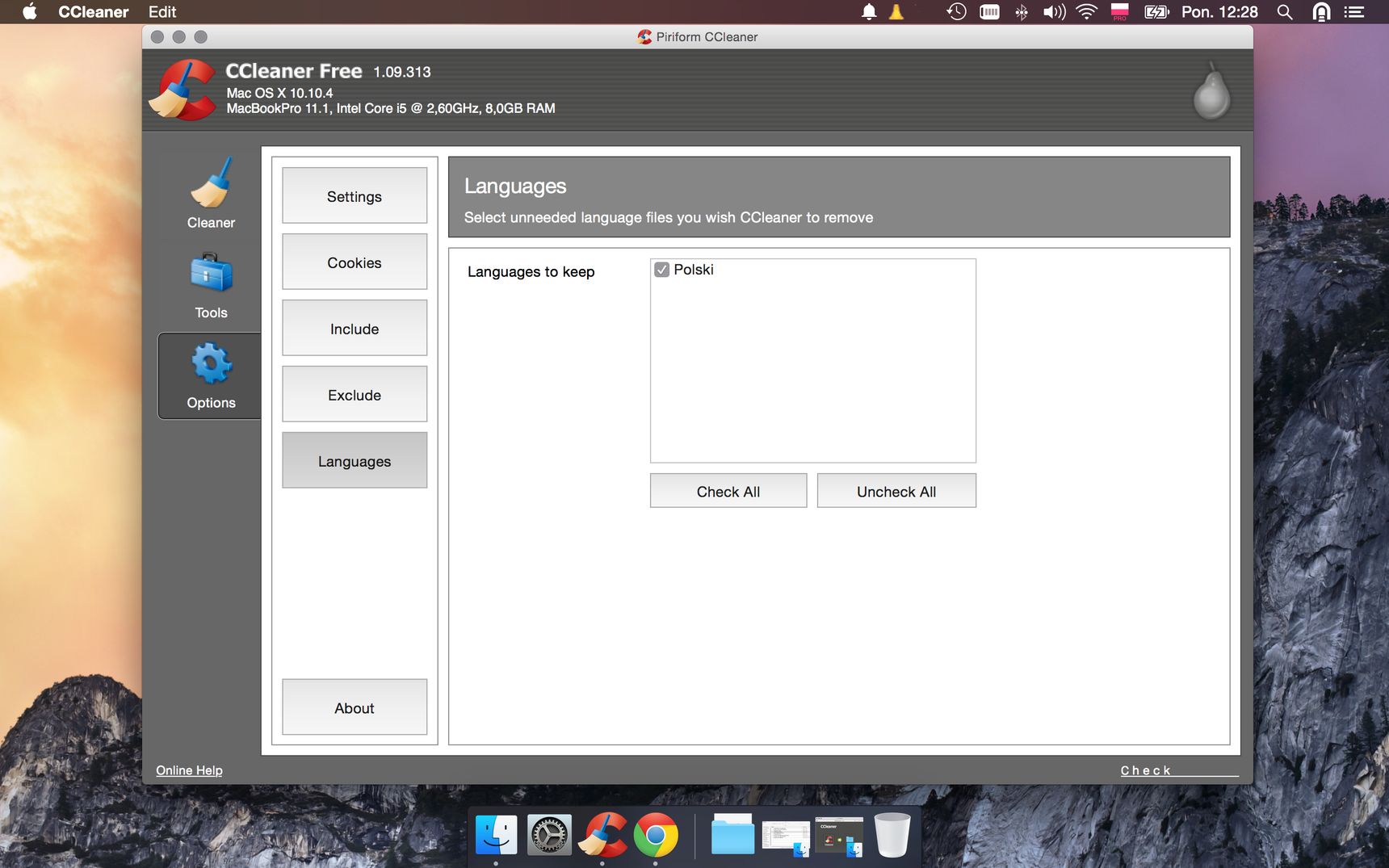Image resolution: width=1389 pixels, height=868 pixels.
Task: Click the version number 1.09.313
Action: (x=402, y=72)
